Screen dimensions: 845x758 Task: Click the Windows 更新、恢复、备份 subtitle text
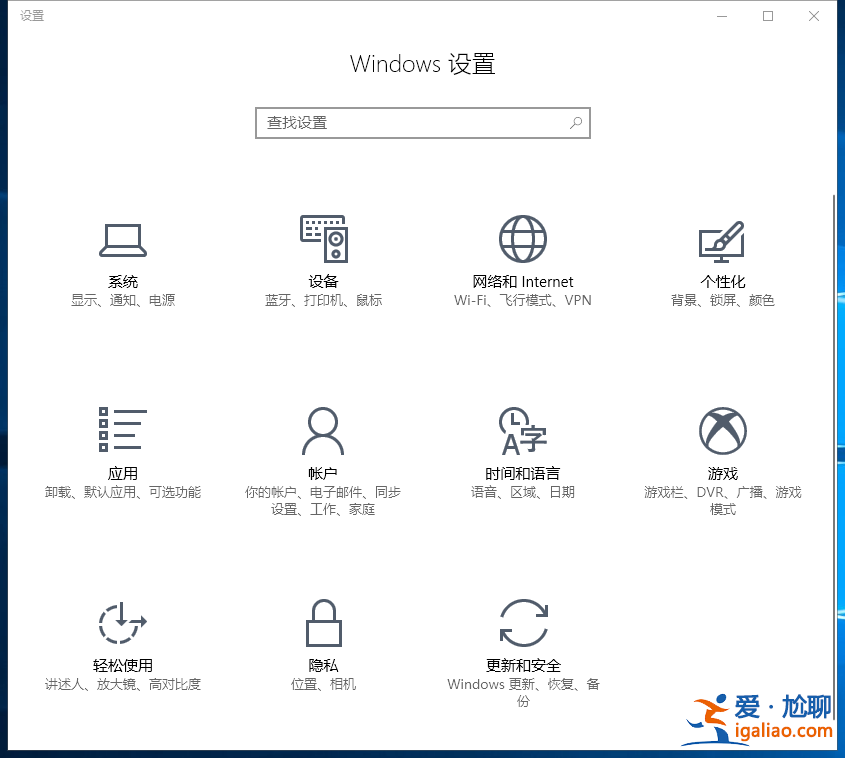coord(522,692)
